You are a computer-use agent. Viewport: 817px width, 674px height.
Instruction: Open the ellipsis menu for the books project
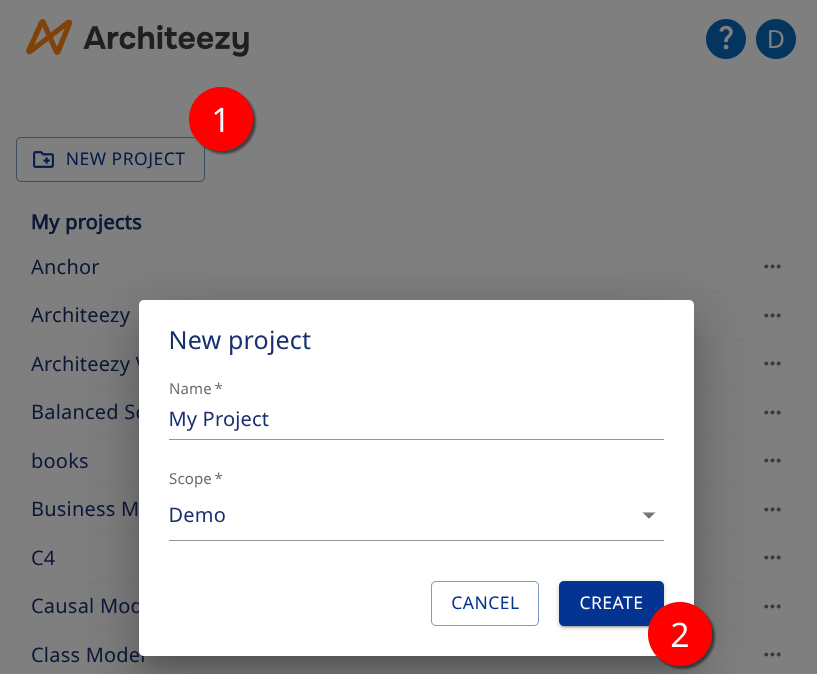click(772, 461)
